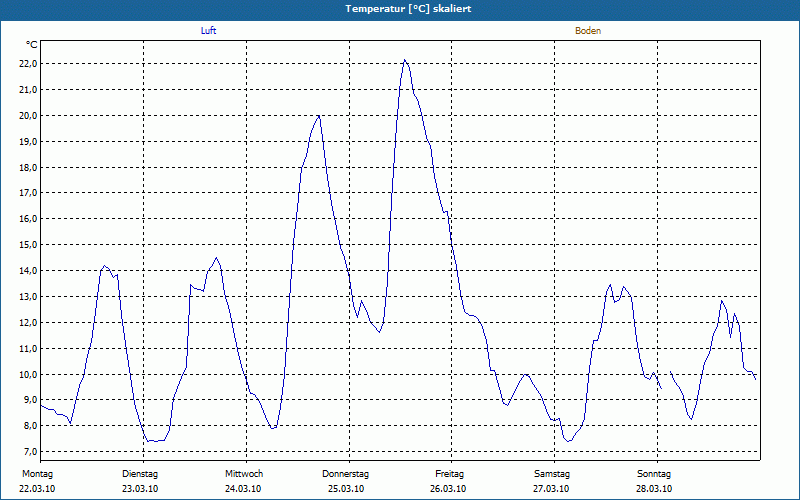Click the '15,0' y-axis value
The width and height of the screenshot is (800, 500).
(x=28, y=245)
